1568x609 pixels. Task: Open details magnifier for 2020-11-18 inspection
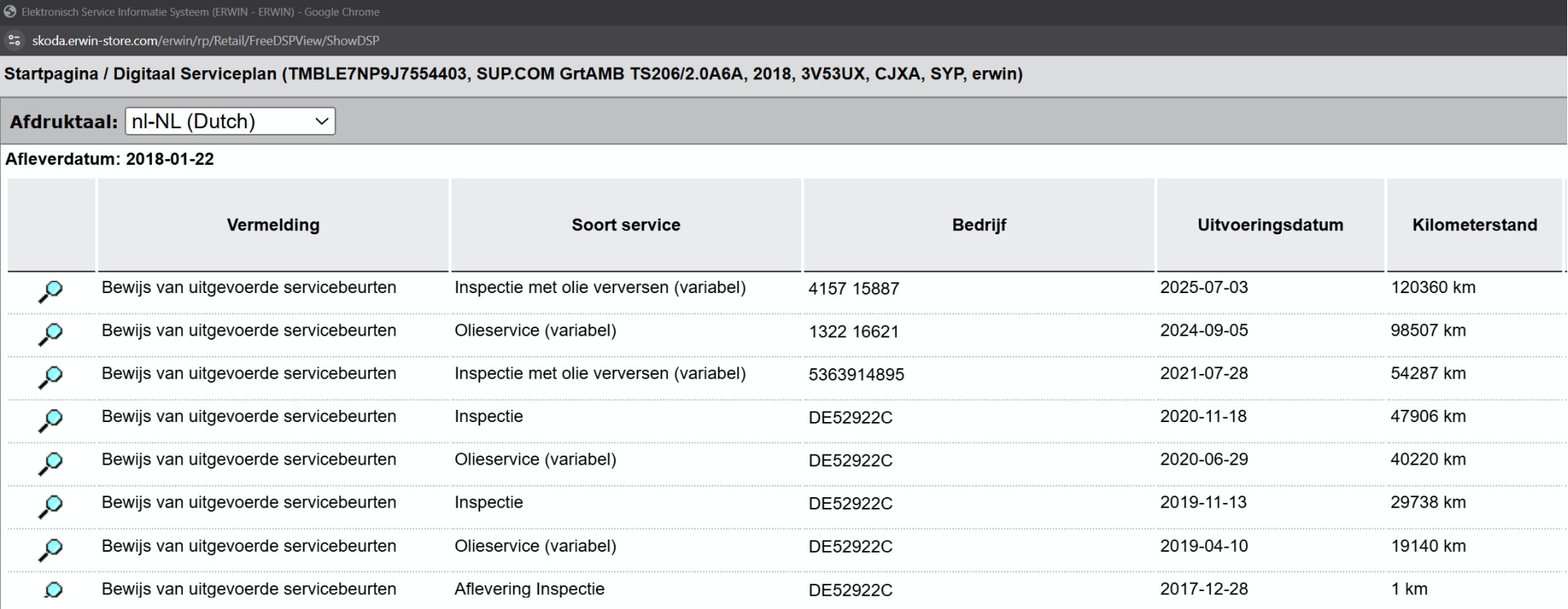pos(51,421)
